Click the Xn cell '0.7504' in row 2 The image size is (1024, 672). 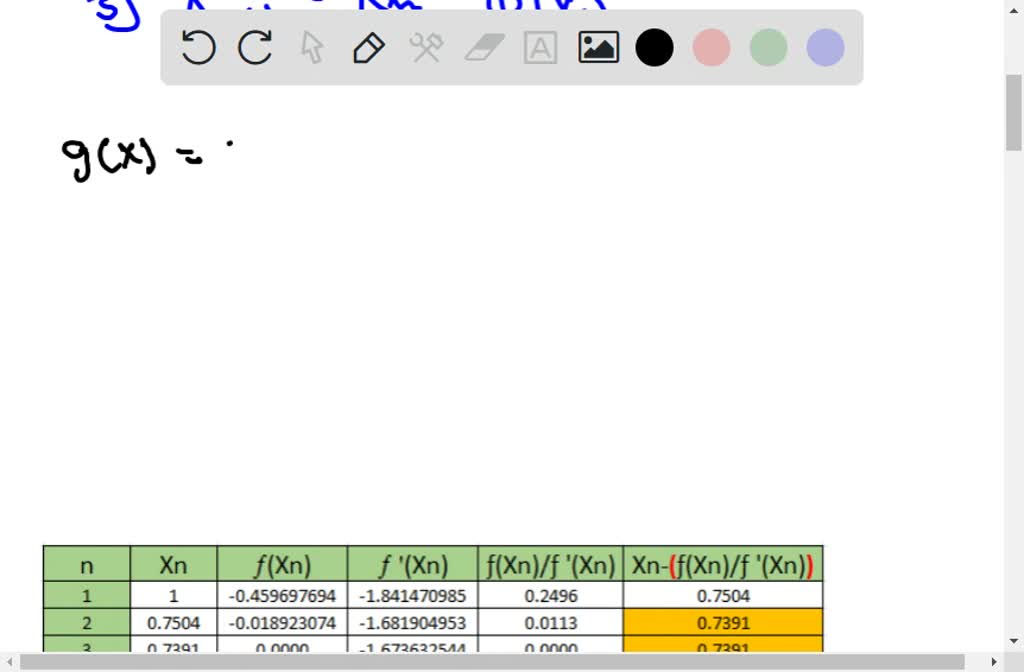point(174,623)
